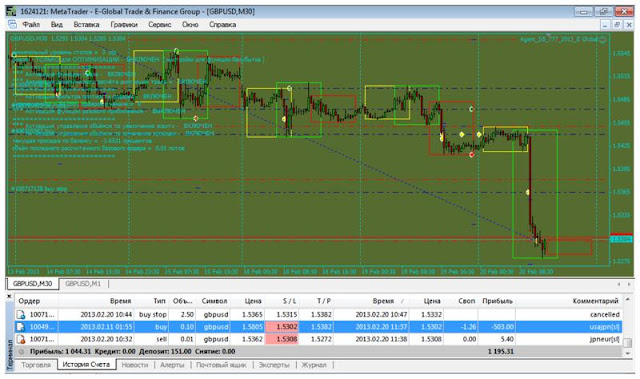Select the highlighted buy order row icon
The width and height of the screenshot is (640, 379).
tap(21, 327)
